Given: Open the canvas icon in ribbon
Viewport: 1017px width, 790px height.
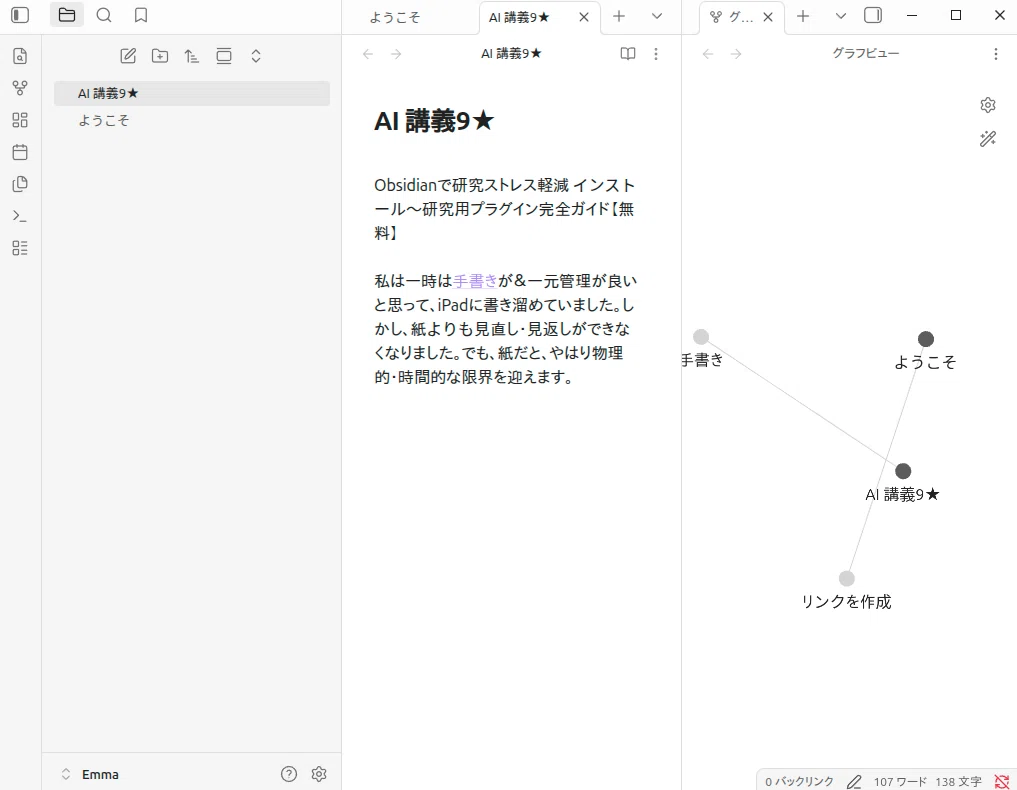Looking at the screenshot, I should pyautogui.click(x=20, y=120).
